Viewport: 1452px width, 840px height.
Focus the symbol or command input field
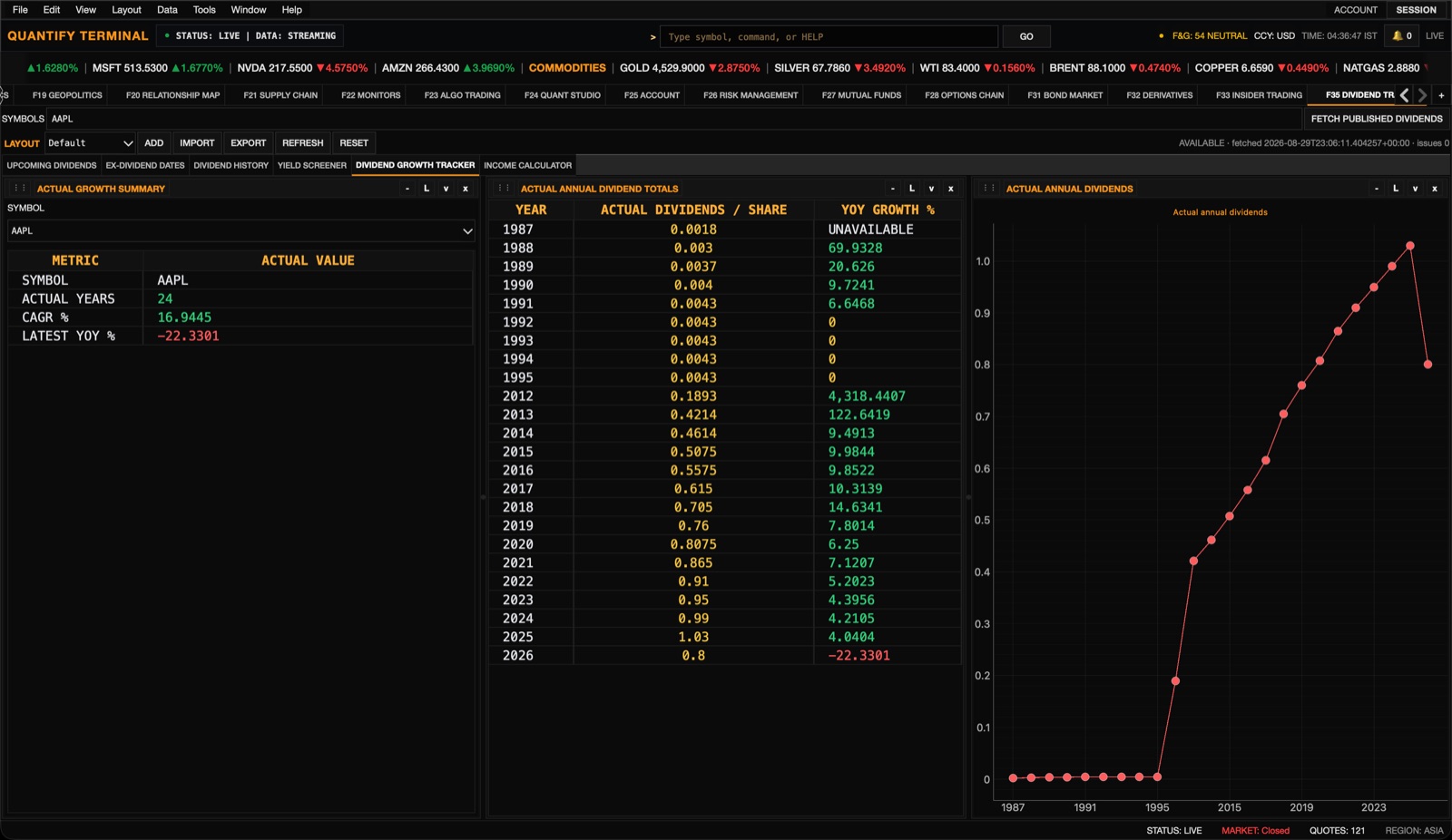click(829, 37)
